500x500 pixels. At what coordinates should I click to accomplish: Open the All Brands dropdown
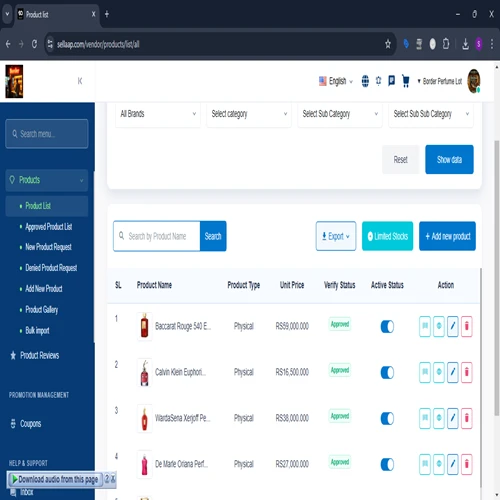click(158, 114)
